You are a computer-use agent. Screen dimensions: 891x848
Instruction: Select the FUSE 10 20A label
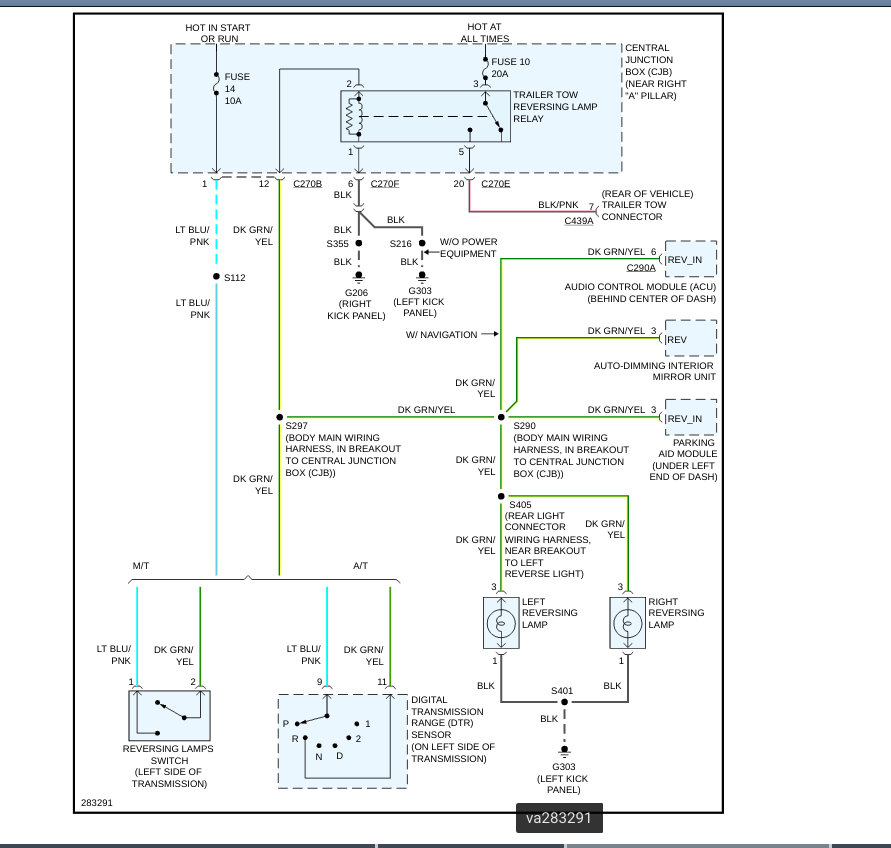click(510, 68)
